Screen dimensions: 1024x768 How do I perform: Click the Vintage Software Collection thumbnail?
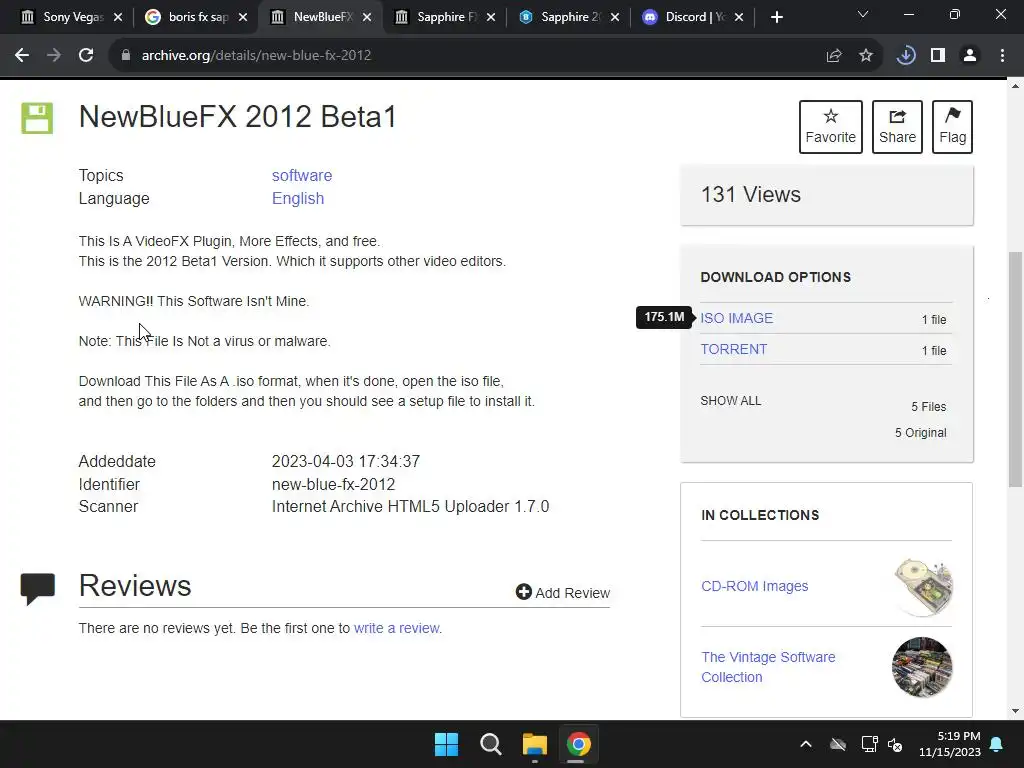click(x=922, y=667)
